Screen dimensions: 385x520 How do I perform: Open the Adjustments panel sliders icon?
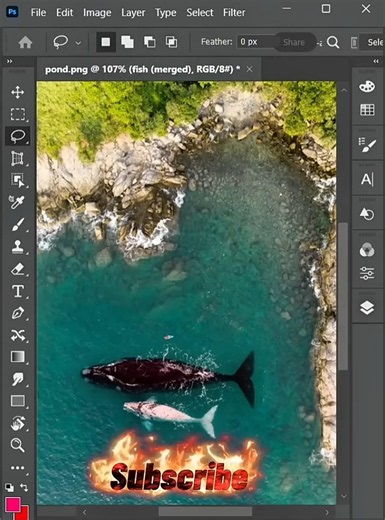tap(367, 273)
